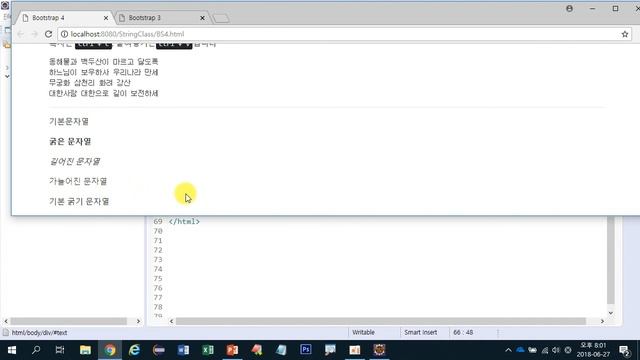
Task: Launch Internet Explorer from the taskbar
Action: (x=134, y=350)
